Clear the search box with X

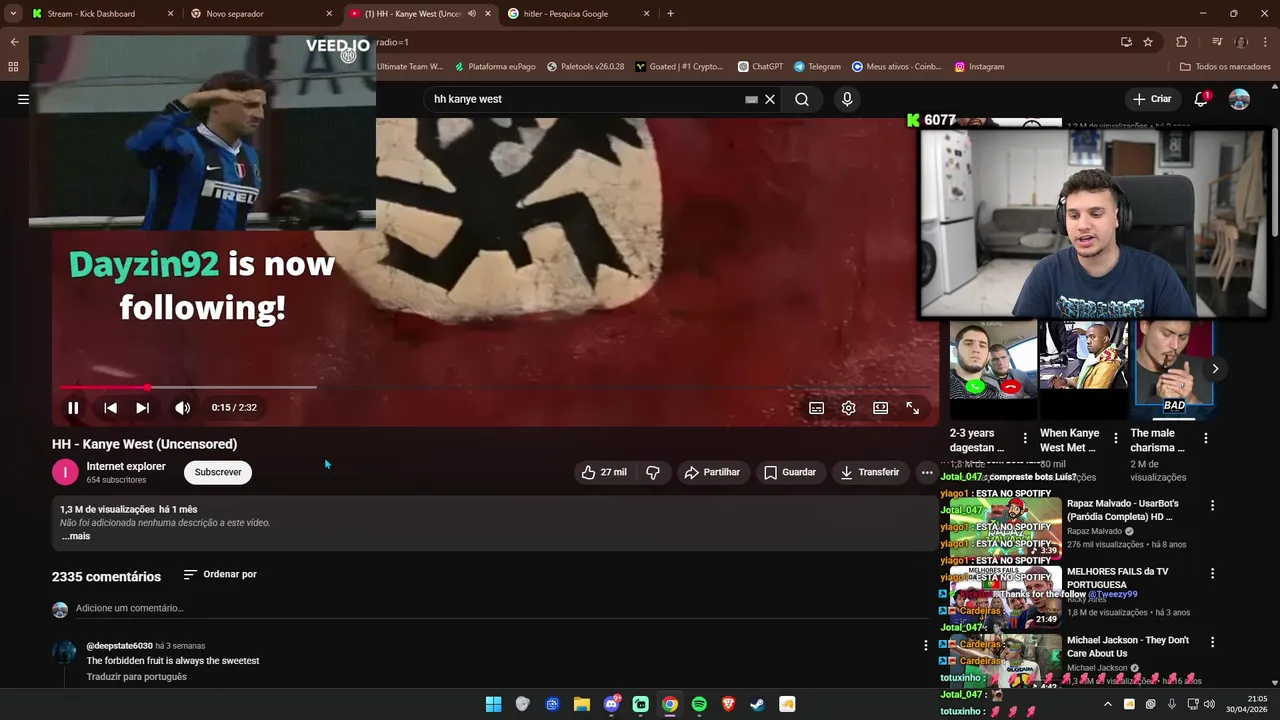pos(770,99)
